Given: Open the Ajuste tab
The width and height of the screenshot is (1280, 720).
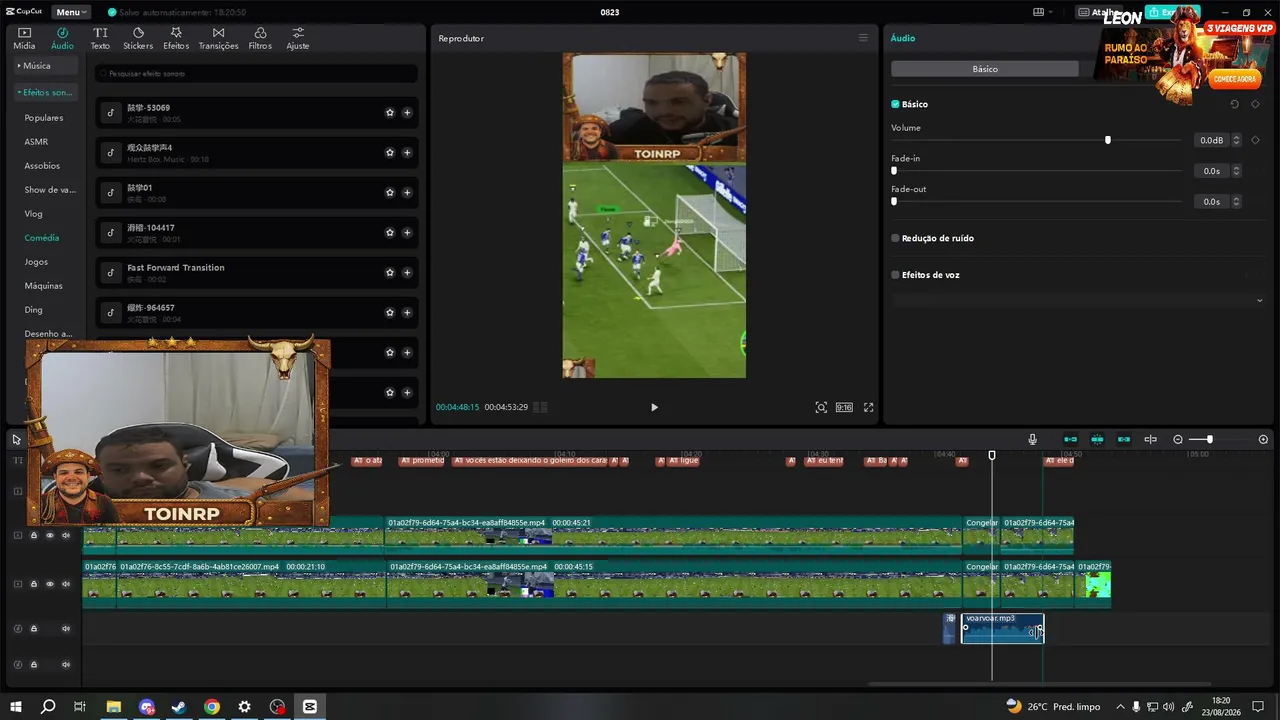Looking at the screenshot, I should (298, 38).
